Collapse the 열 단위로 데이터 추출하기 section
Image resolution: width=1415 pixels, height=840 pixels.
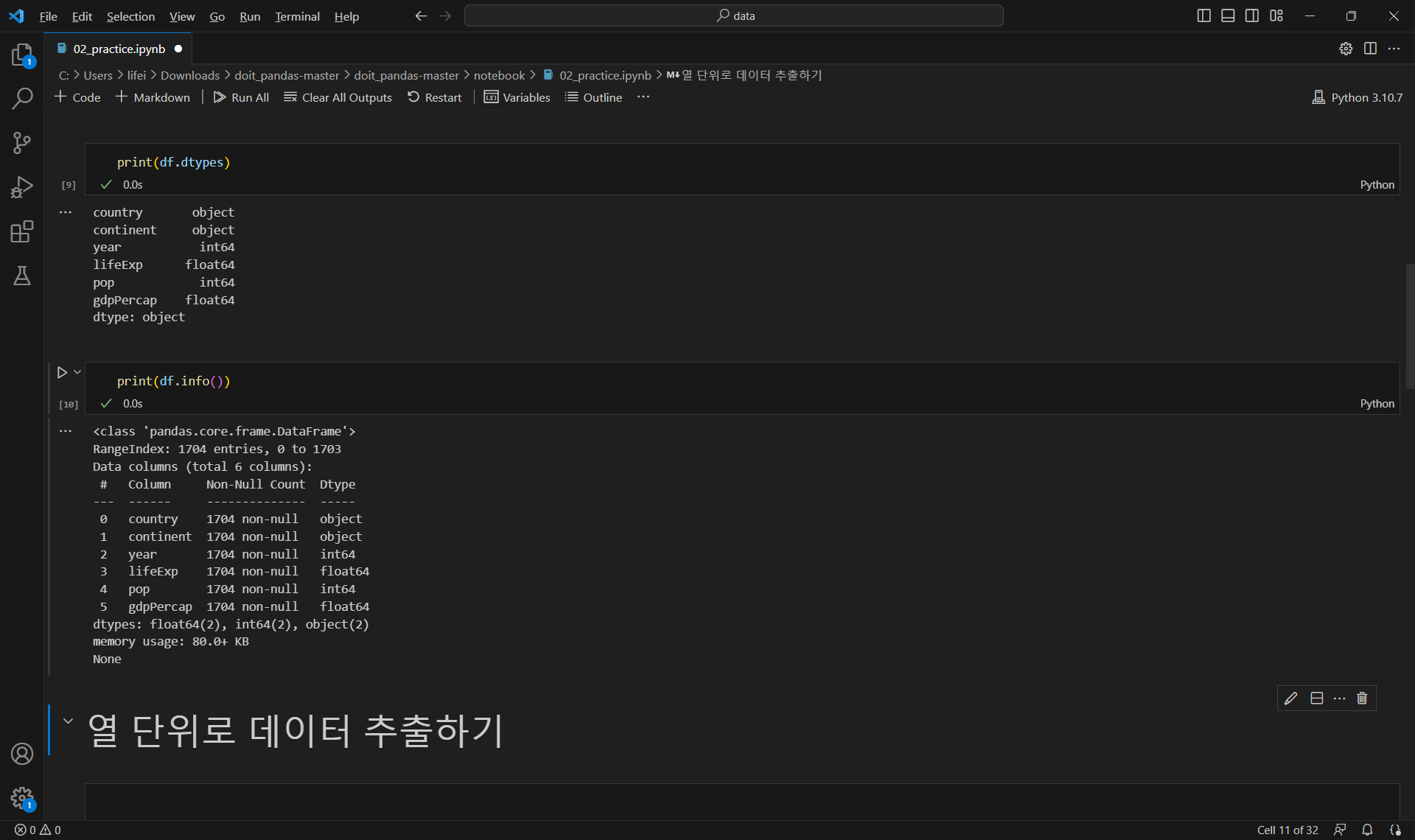pos(68,721)
